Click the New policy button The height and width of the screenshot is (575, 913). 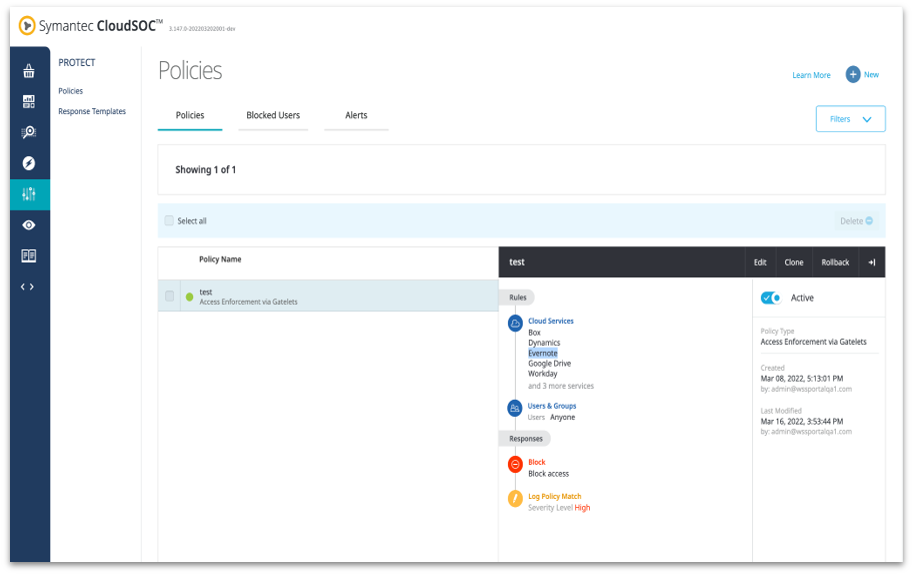click(862, 75)
